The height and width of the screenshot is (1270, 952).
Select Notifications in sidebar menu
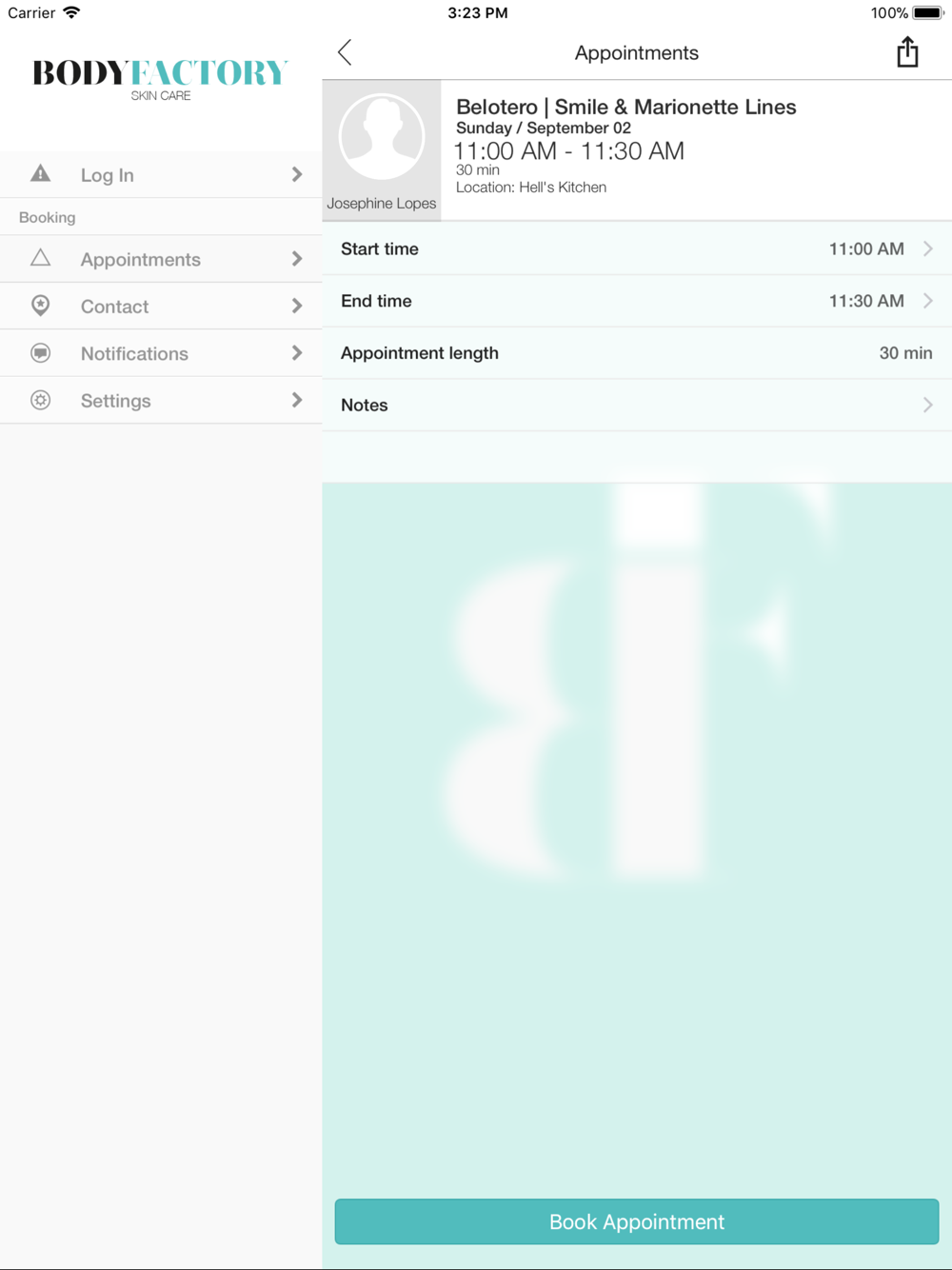coord(161,353)
